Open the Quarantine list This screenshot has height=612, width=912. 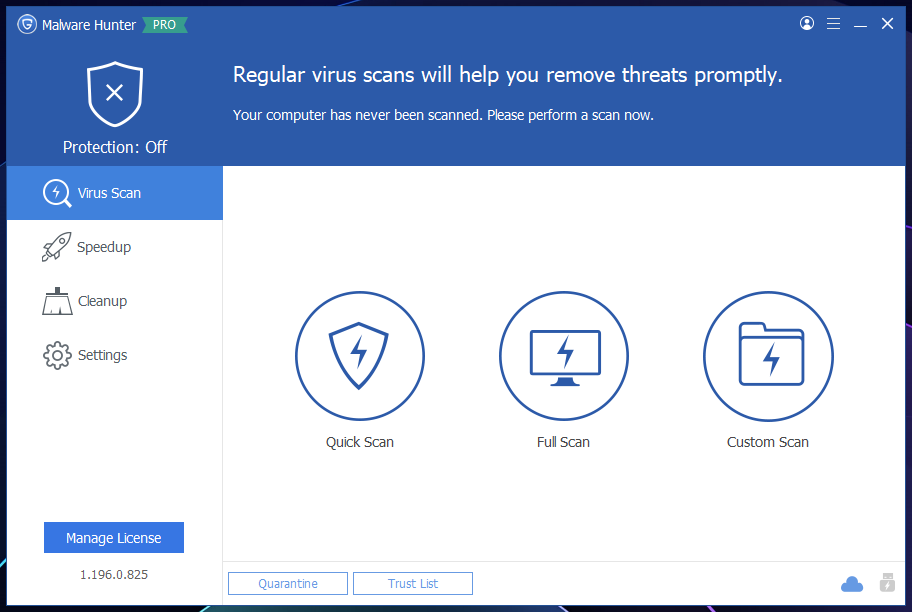(x=288, y=583)
